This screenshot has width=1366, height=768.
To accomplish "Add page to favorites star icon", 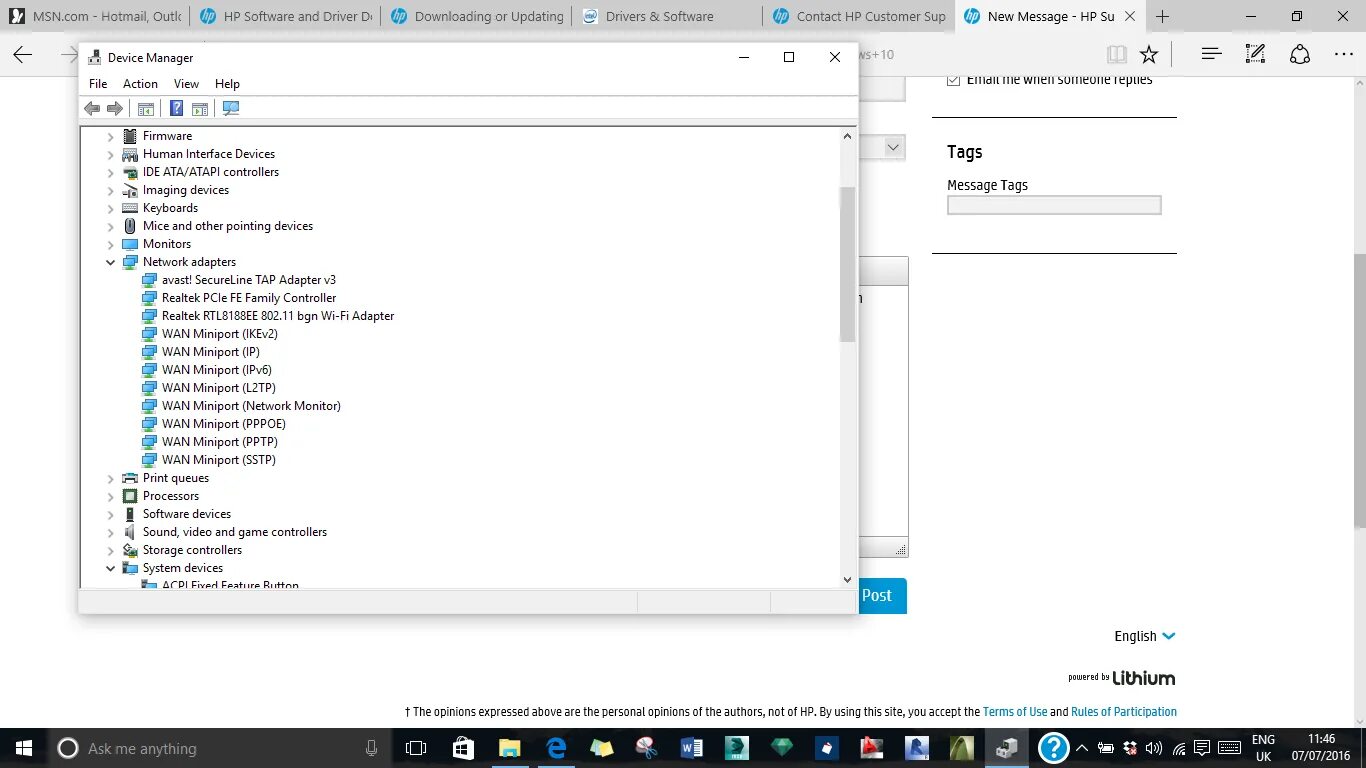I will [x=1149, y=54].
